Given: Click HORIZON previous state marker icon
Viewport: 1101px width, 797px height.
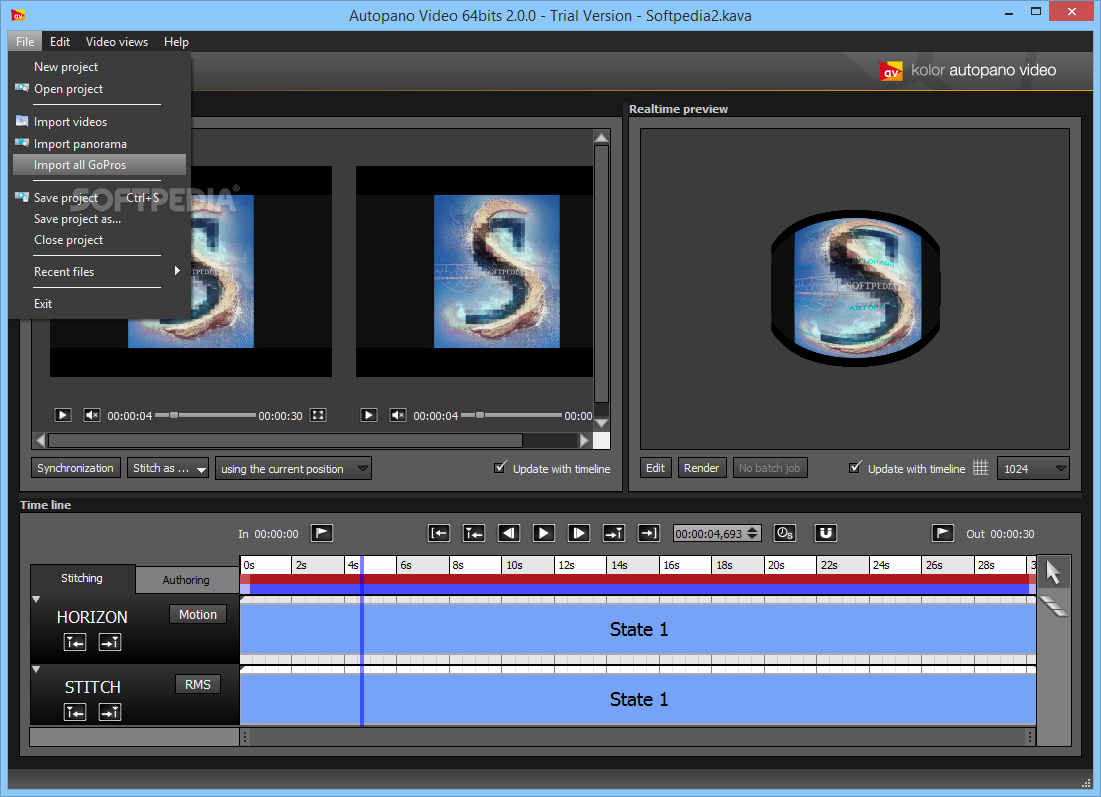Looking at the screenshot, I should pos(74,642).
